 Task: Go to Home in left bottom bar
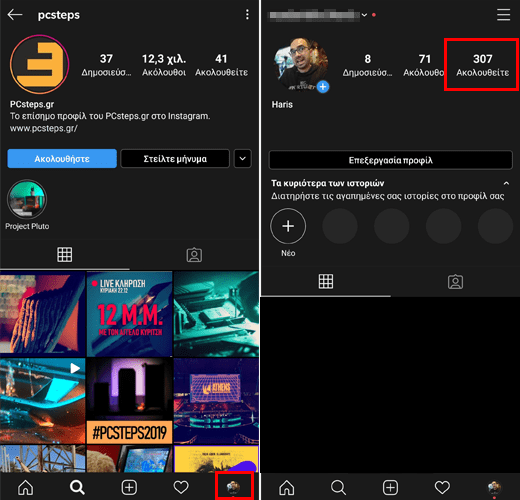pyautogui.click(x=26, y=488)
